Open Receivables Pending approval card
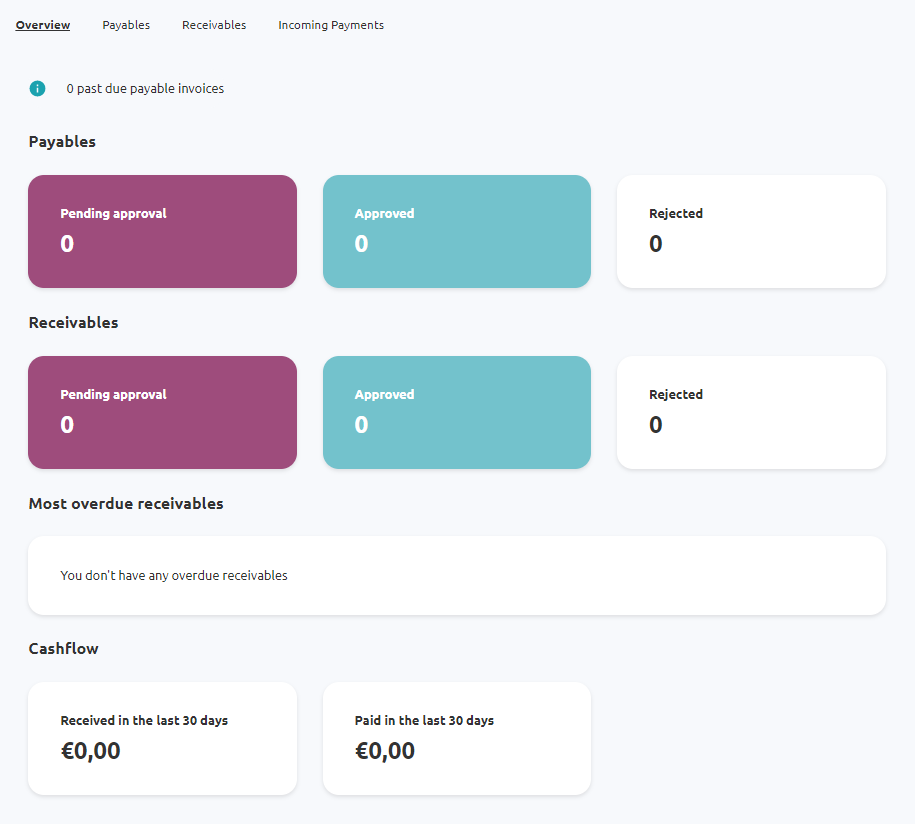Image resolution: width=915 pixels, height=824 pixels. [x=162, y=413]
